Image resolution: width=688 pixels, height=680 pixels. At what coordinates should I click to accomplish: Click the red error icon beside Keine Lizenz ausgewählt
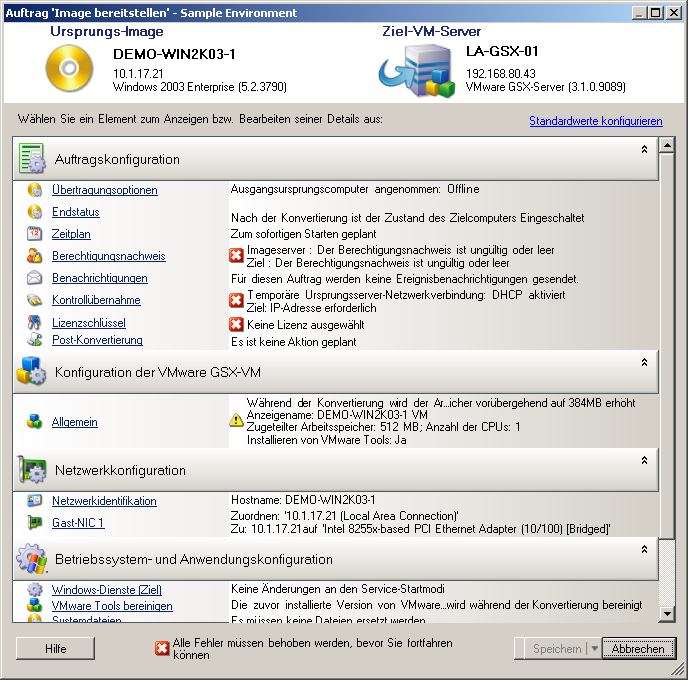[x=236, y=324]
